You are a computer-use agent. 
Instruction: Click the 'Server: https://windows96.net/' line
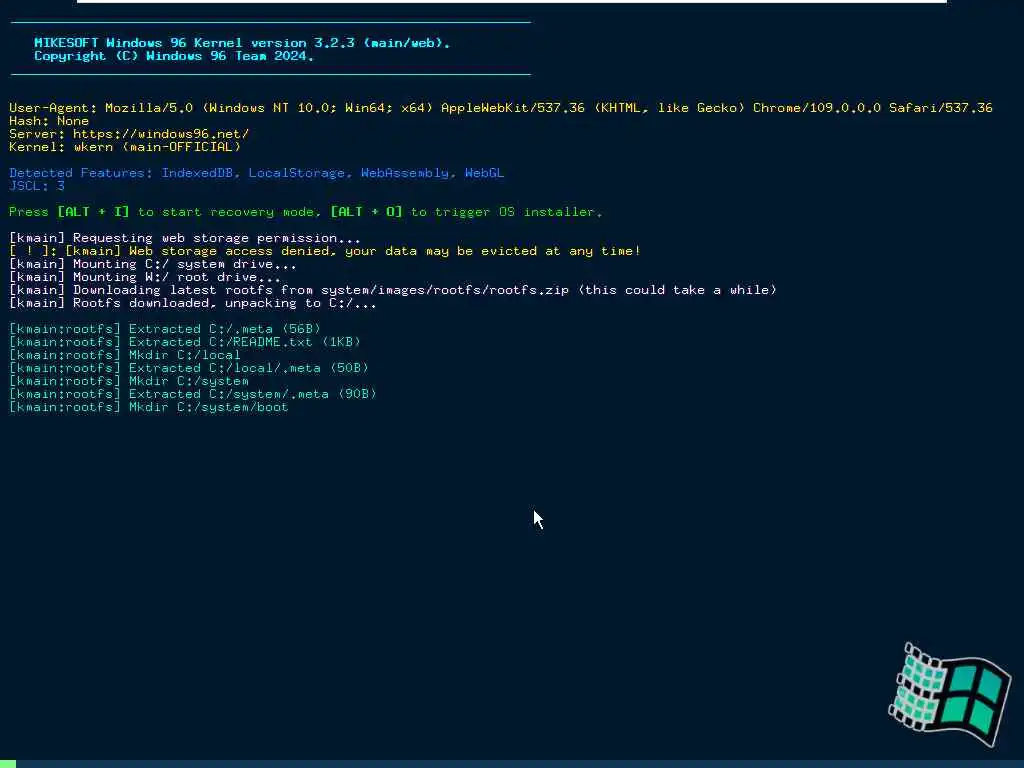129,134
